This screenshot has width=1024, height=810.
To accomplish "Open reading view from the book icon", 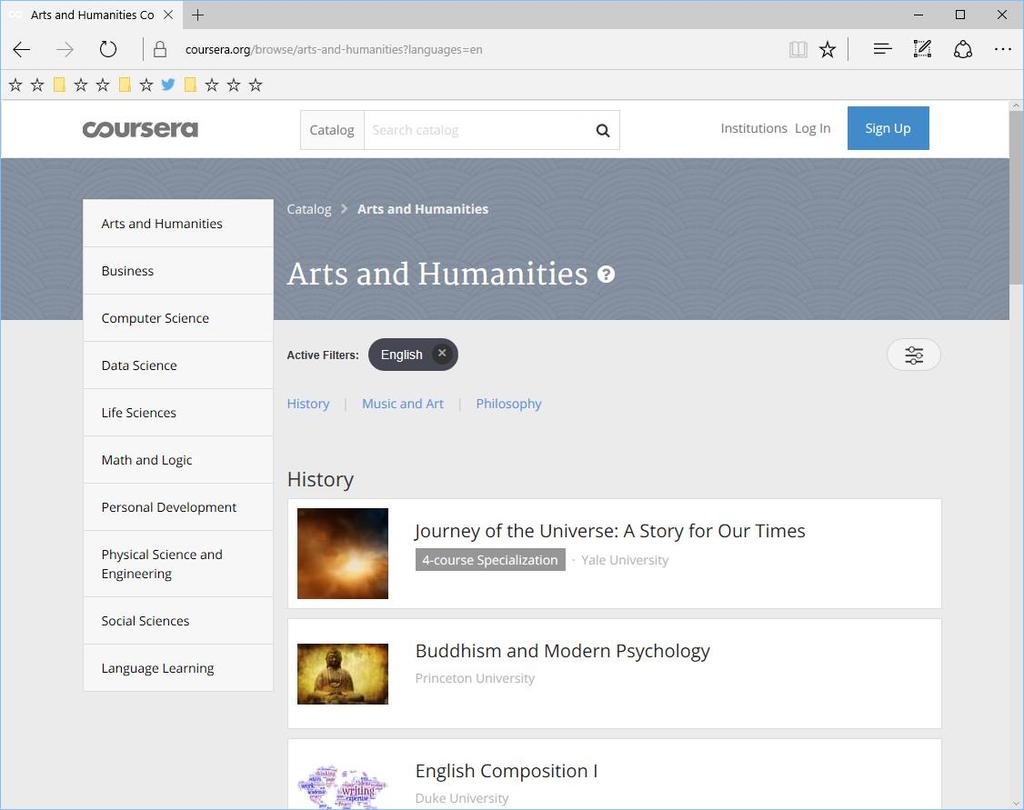I will click(x=798, y=50).
